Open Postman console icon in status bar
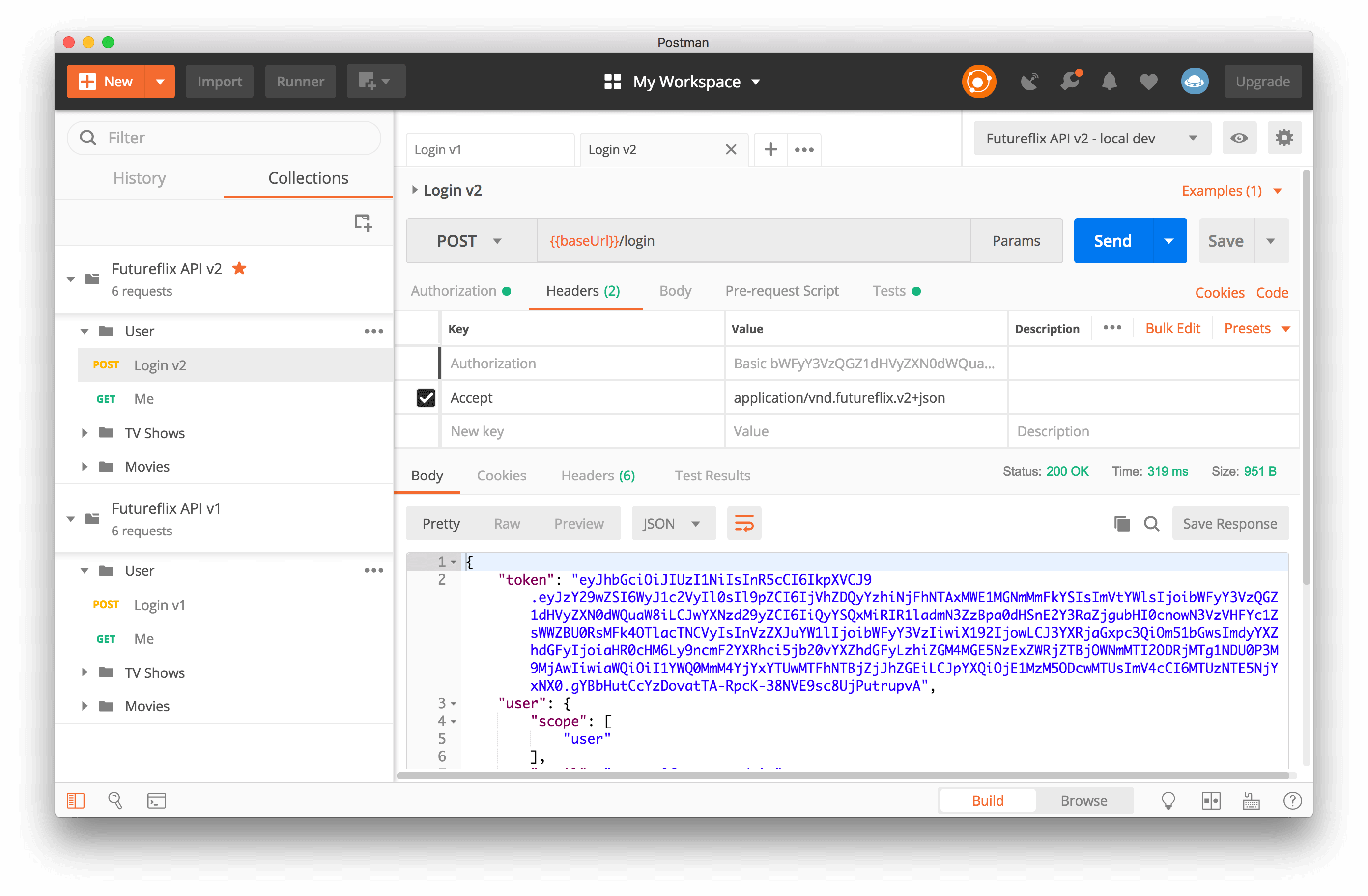Viewport: 1368px width, 896px height. click(x=156, y=801)
